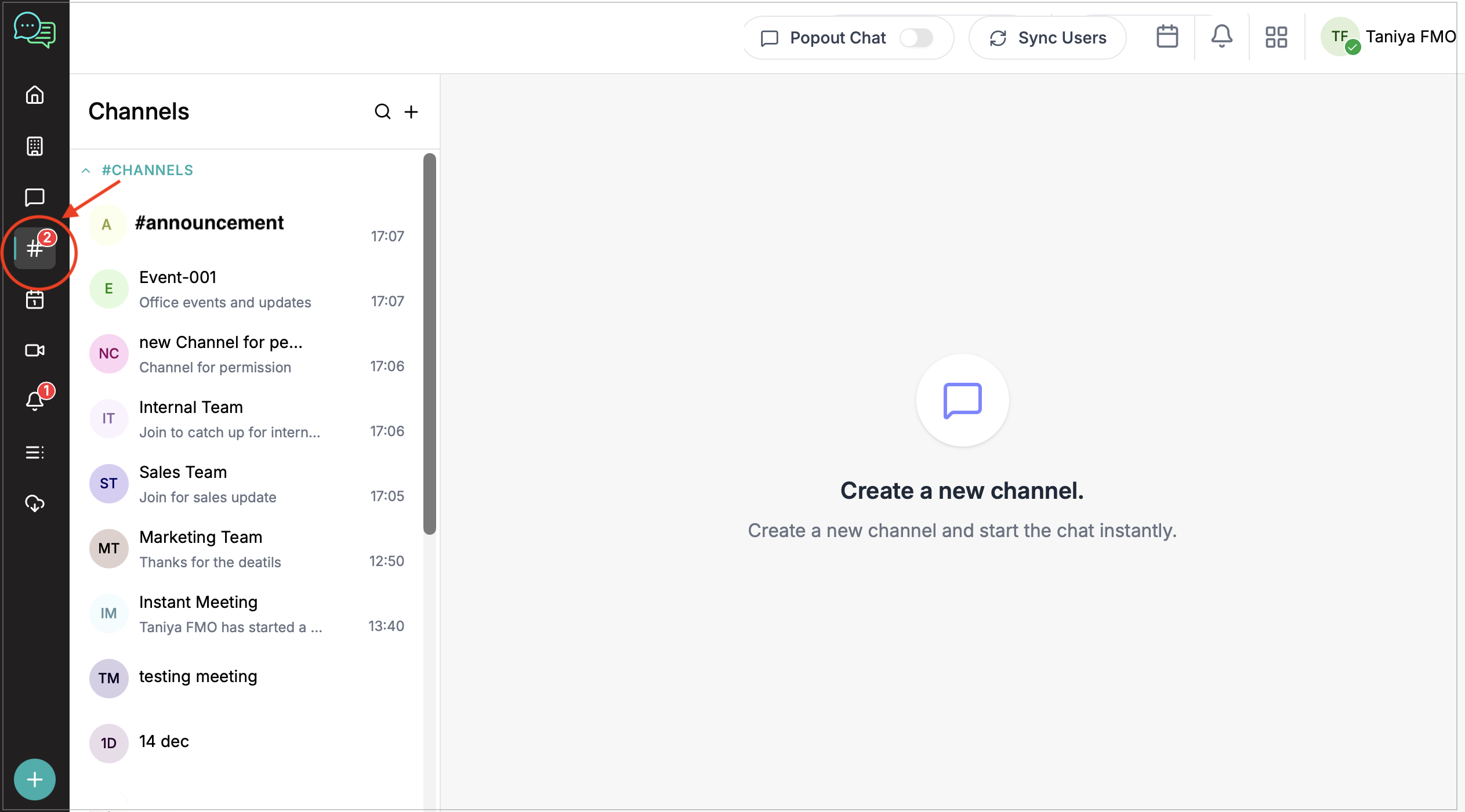Image resolution: width=1465 pixels, height=812 pixels.
Task: Open the video meeting sidebar icon
Action: (x=35, y=350)
